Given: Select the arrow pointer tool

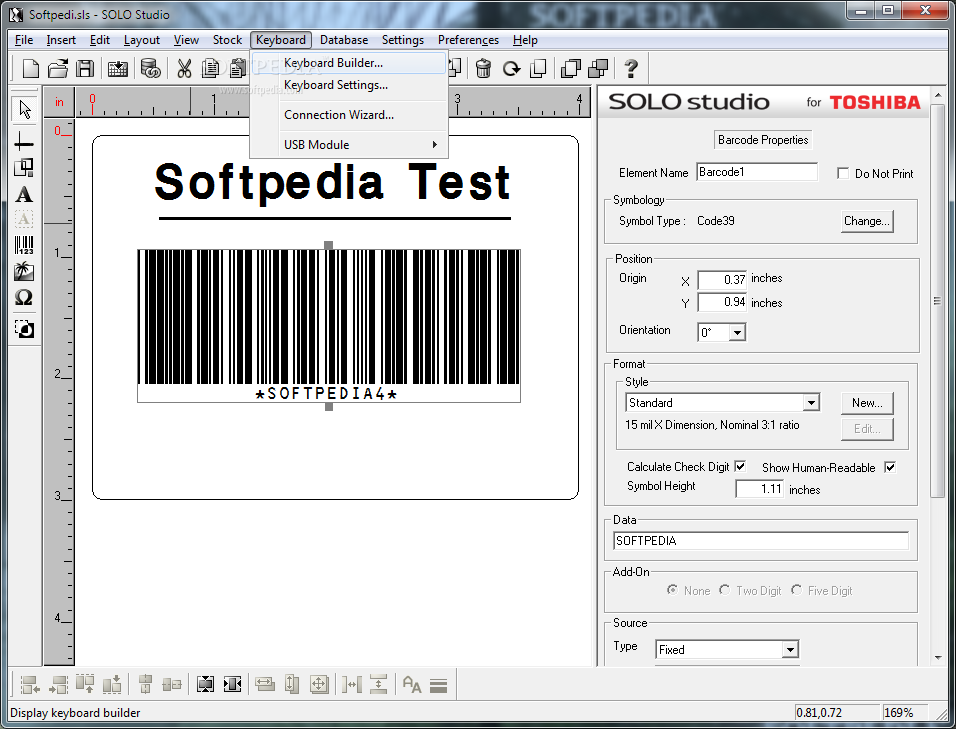Looking at the screenshot, I should tap(24, 110).
